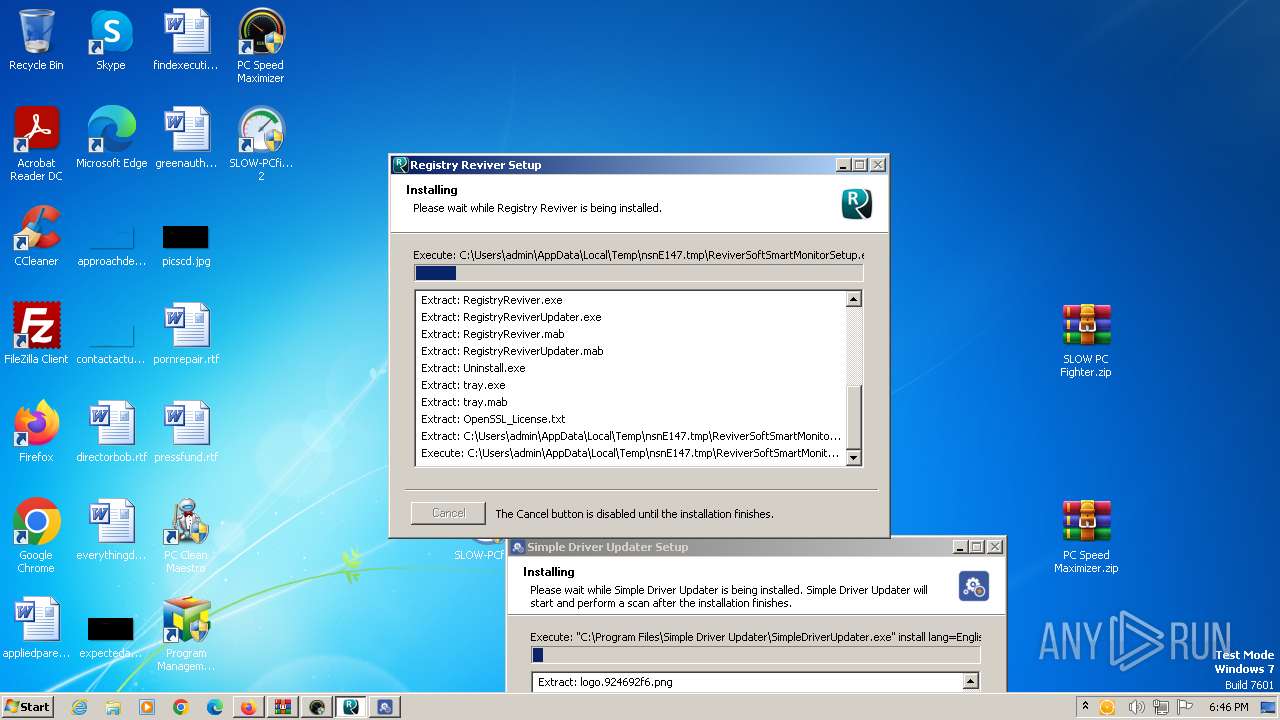This screenshot has width=1280, height=720.
Task: Select SLOW PC Fighter.zip archive
Action: pos(1086,340)
